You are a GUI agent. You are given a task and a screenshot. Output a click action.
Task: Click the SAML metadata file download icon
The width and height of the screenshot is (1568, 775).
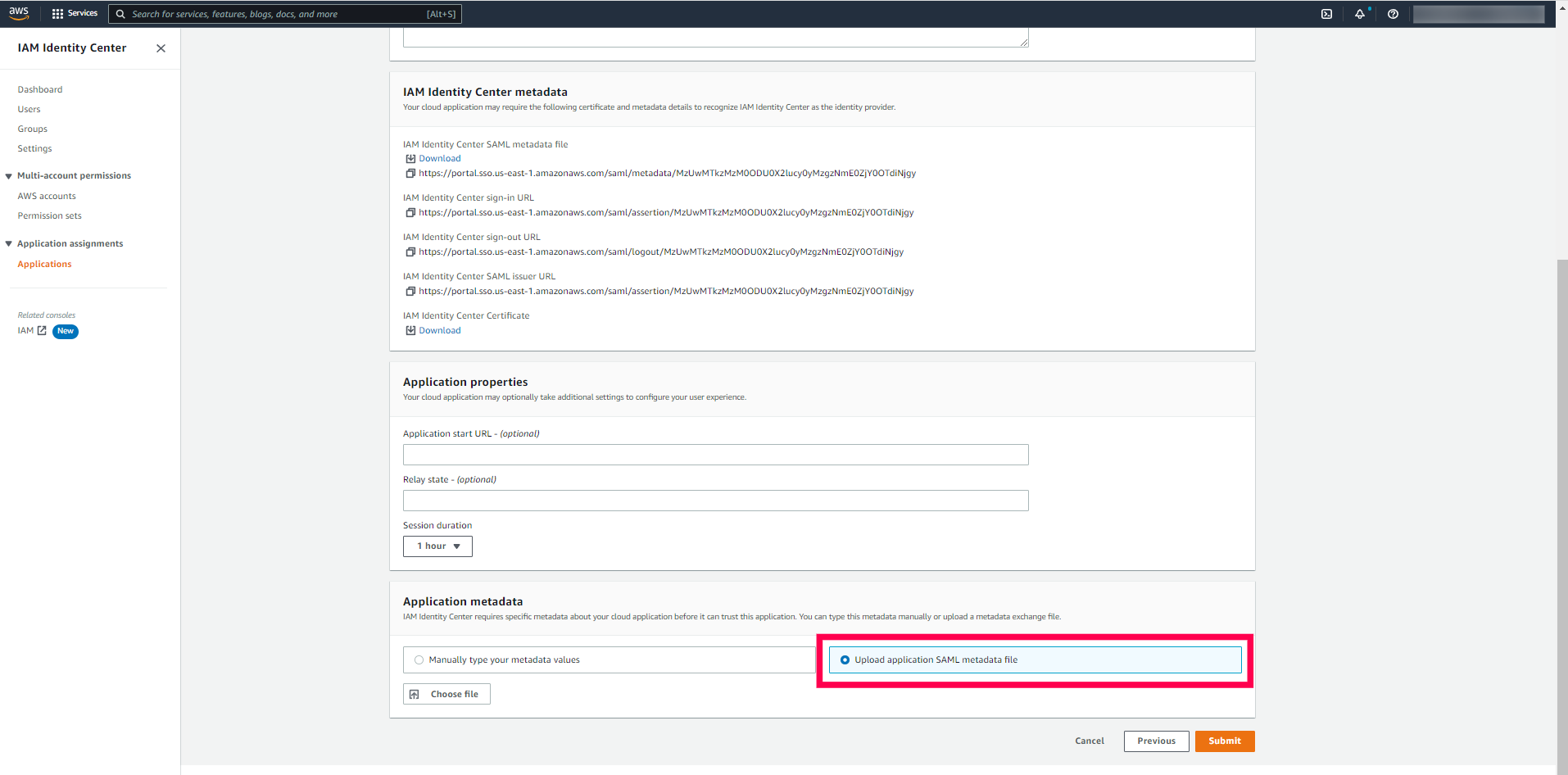pos(410,159)
